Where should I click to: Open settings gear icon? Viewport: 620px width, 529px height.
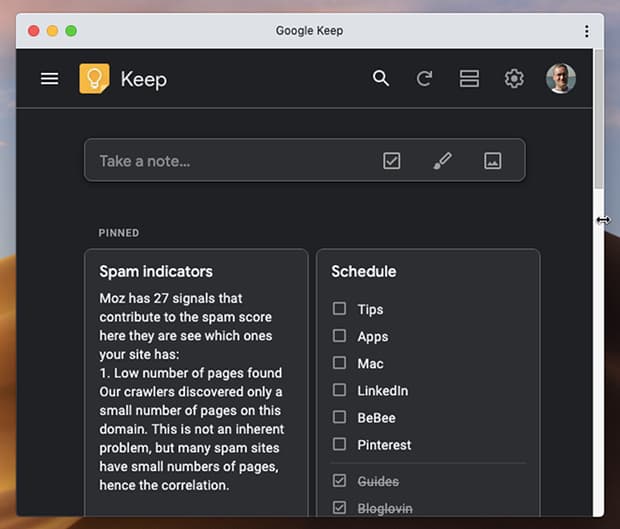point(514,79)
